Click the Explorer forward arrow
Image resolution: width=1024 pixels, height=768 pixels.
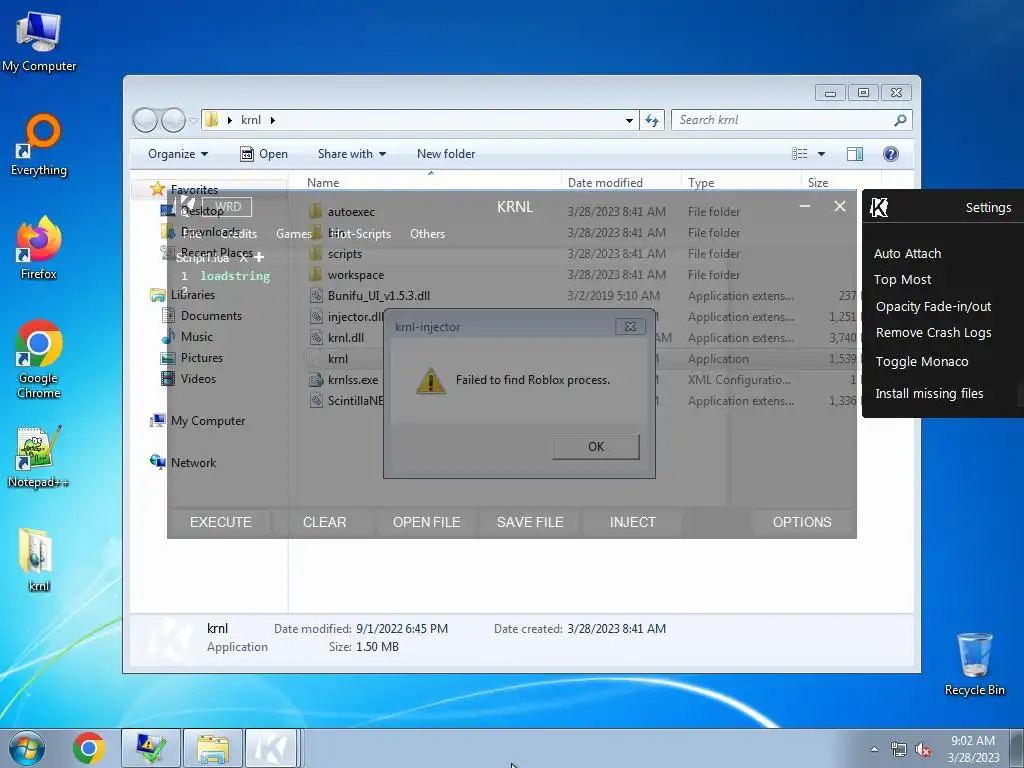click(173, 120)
